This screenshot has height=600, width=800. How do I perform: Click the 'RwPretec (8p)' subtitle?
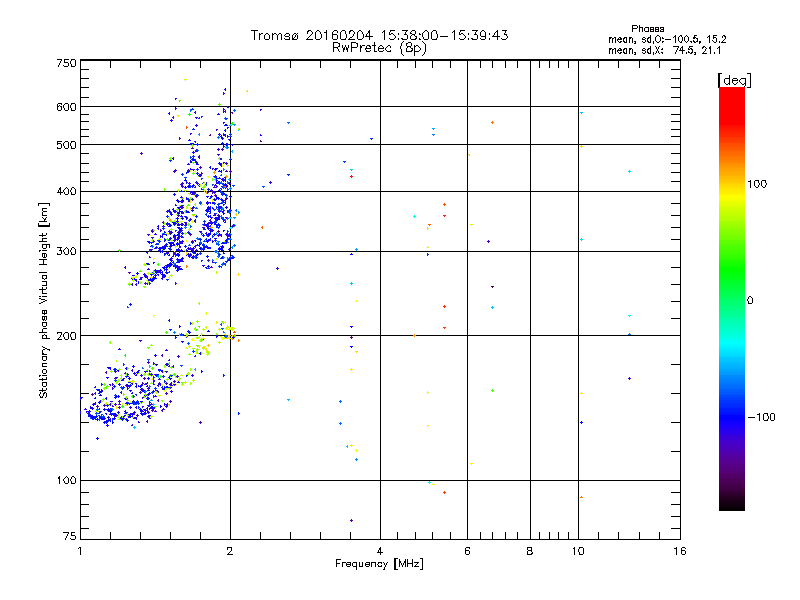click(379, 48)
